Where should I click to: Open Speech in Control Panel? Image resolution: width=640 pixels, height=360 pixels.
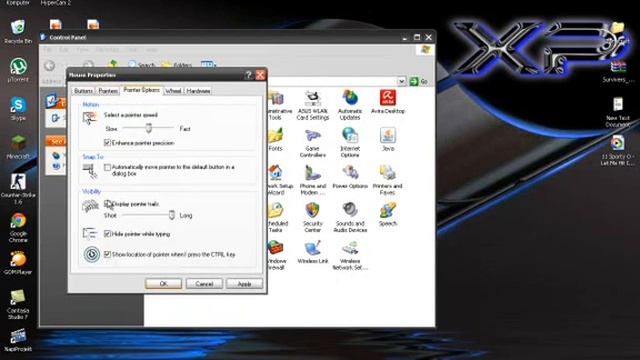387,215
